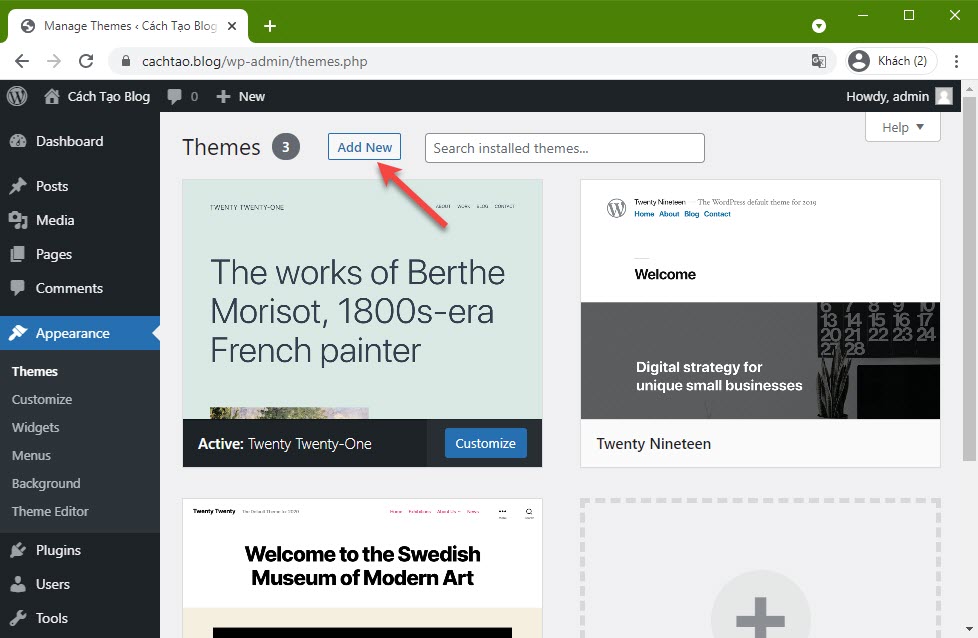Image resolution: width=978 pixels, height=638 pixels.
Task: Close the Manage Themes tab
Action: (x=231, y=26)
